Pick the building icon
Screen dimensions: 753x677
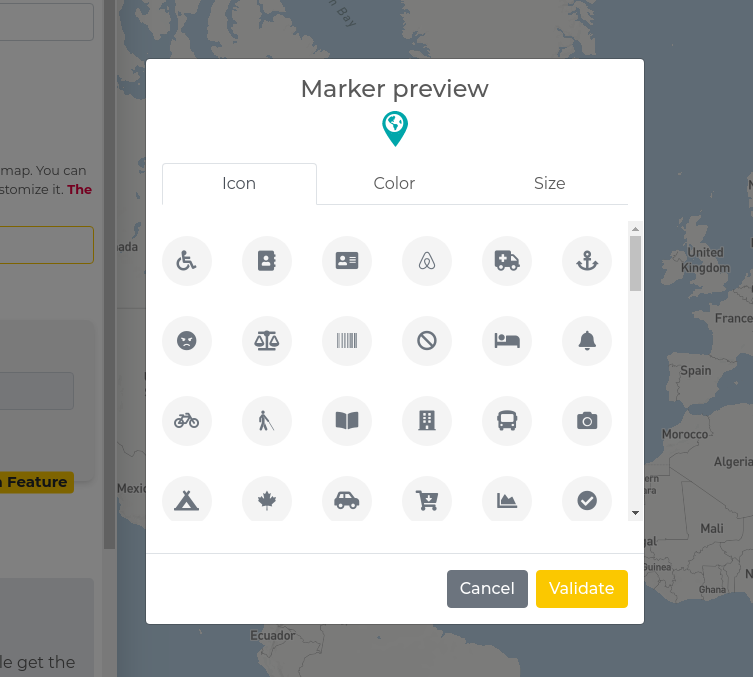coord(427,421)
